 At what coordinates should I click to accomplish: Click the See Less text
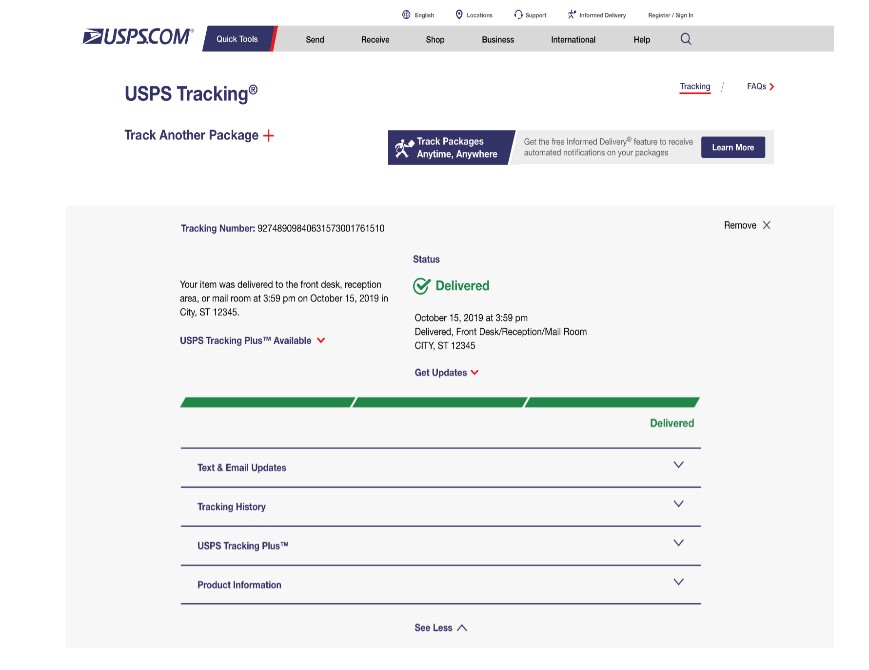433,628
